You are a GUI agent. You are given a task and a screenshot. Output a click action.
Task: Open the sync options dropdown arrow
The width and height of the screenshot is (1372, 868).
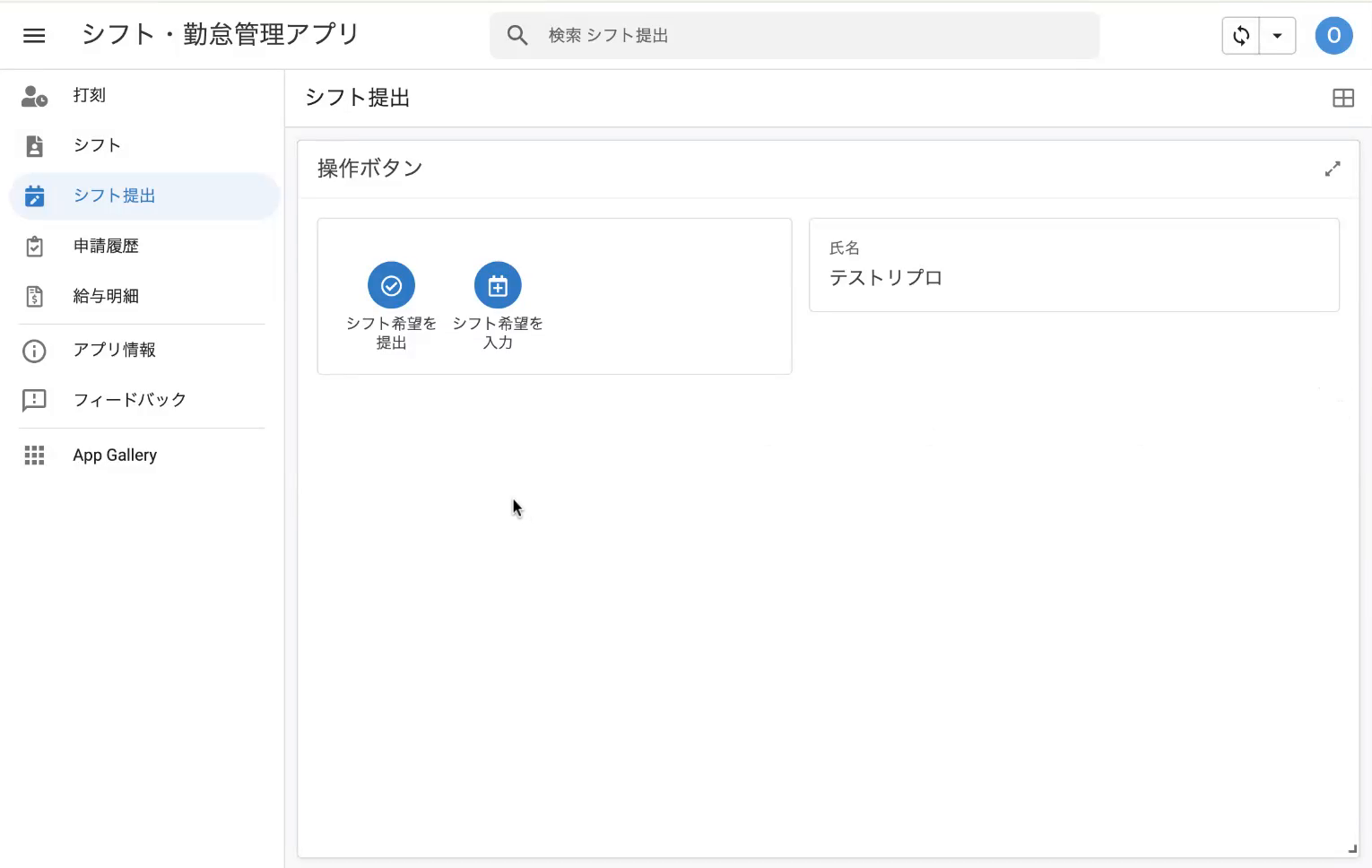(1278, 36)
